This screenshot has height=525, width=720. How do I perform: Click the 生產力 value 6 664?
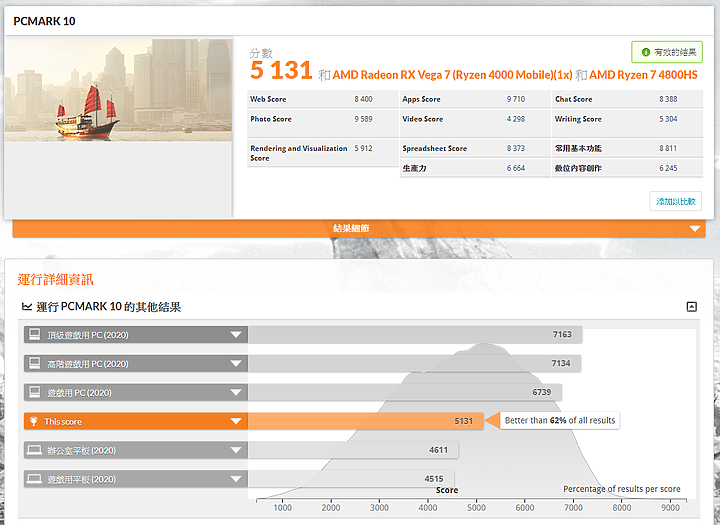(x=516, y=168)
